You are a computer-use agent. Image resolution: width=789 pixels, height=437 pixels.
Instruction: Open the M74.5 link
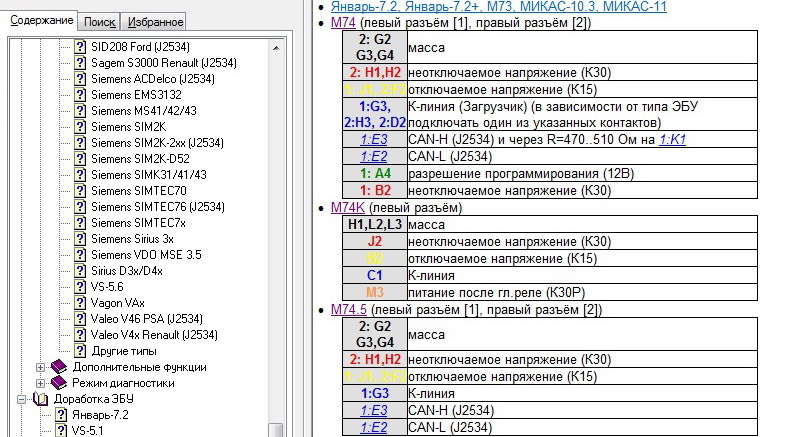coord(349,310)
